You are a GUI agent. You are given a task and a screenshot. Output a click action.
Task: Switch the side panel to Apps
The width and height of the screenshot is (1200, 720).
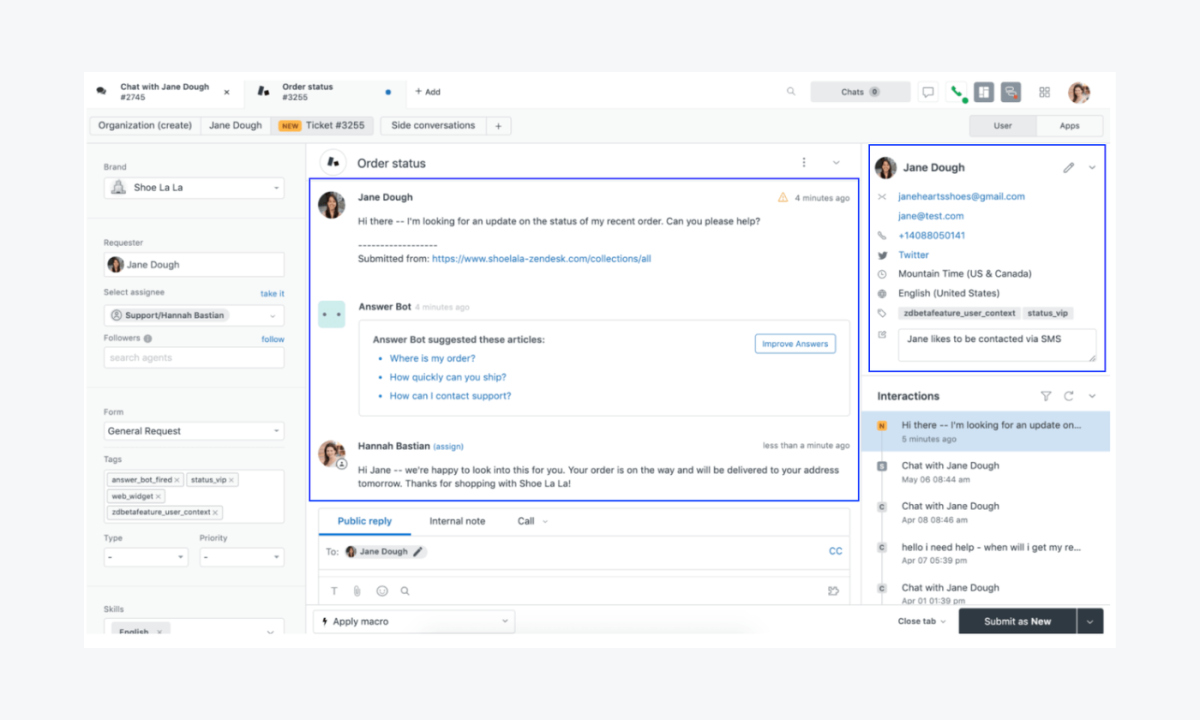[x=1069, y=126]
